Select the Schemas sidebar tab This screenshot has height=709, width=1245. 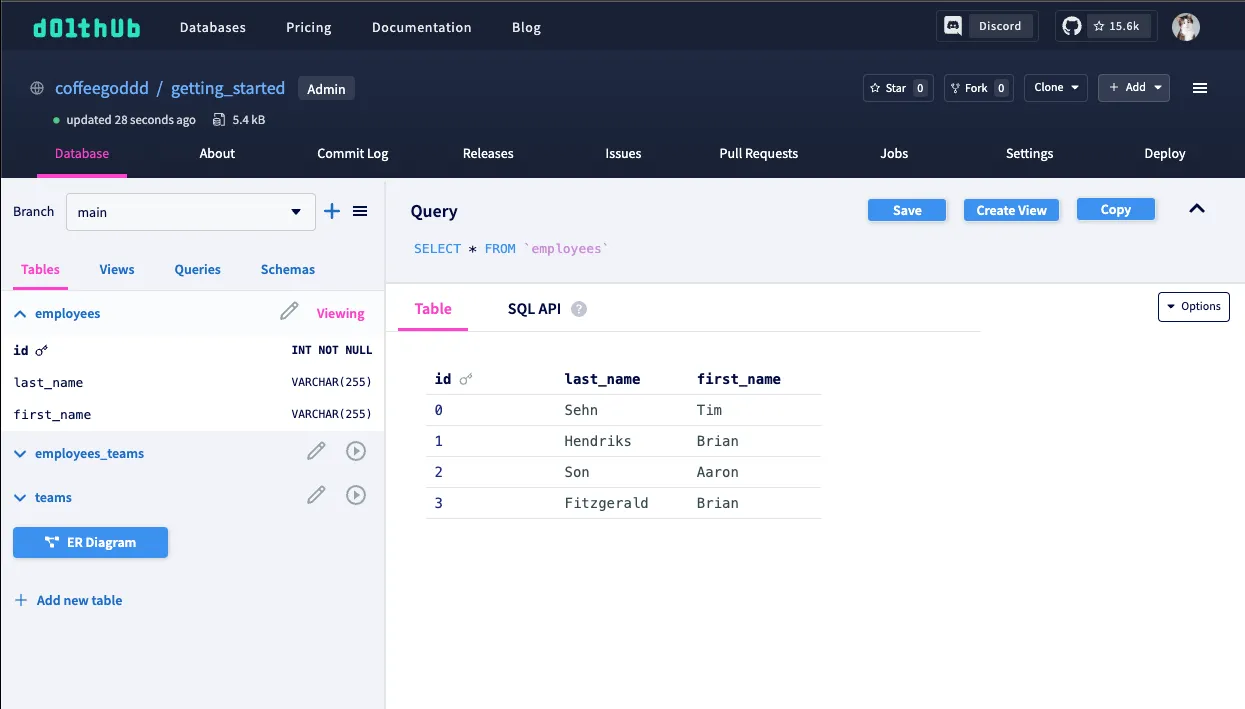click(x=288, y=270)
